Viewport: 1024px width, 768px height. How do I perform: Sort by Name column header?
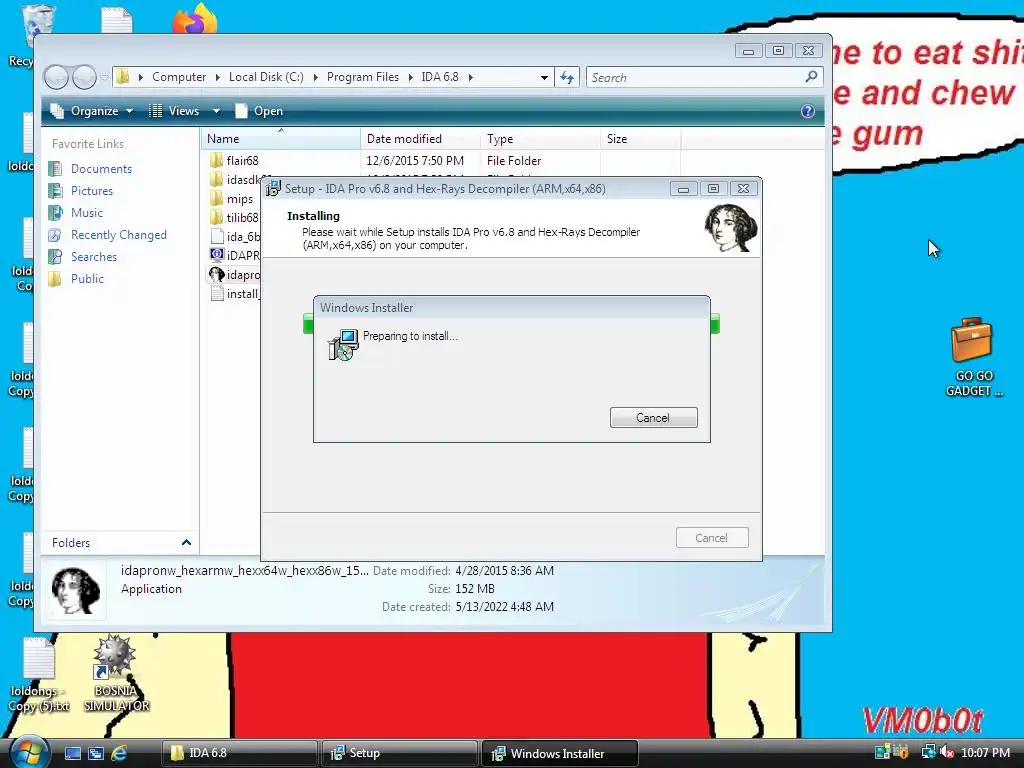coord(281,138)
